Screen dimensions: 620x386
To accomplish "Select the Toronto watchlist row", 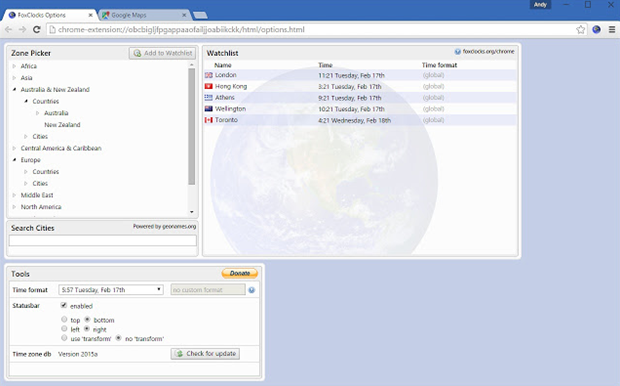I will pyautogui.click(x=360, y=120).
